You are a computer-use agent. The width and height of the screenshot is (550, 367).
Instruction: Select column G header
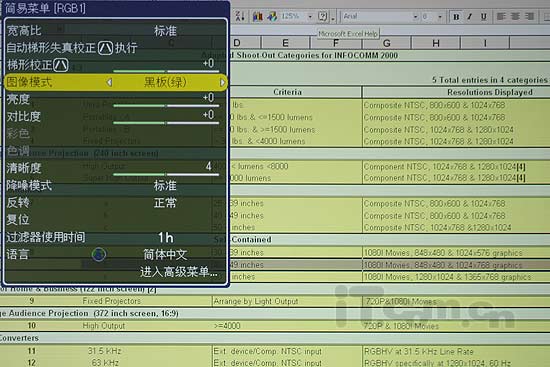387,43
